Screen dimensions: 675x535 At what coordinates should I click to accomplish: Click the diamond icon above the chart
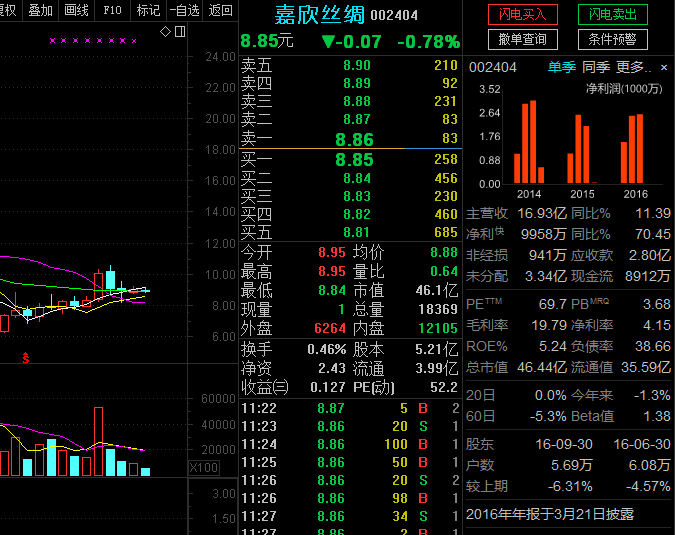(165, 31)
